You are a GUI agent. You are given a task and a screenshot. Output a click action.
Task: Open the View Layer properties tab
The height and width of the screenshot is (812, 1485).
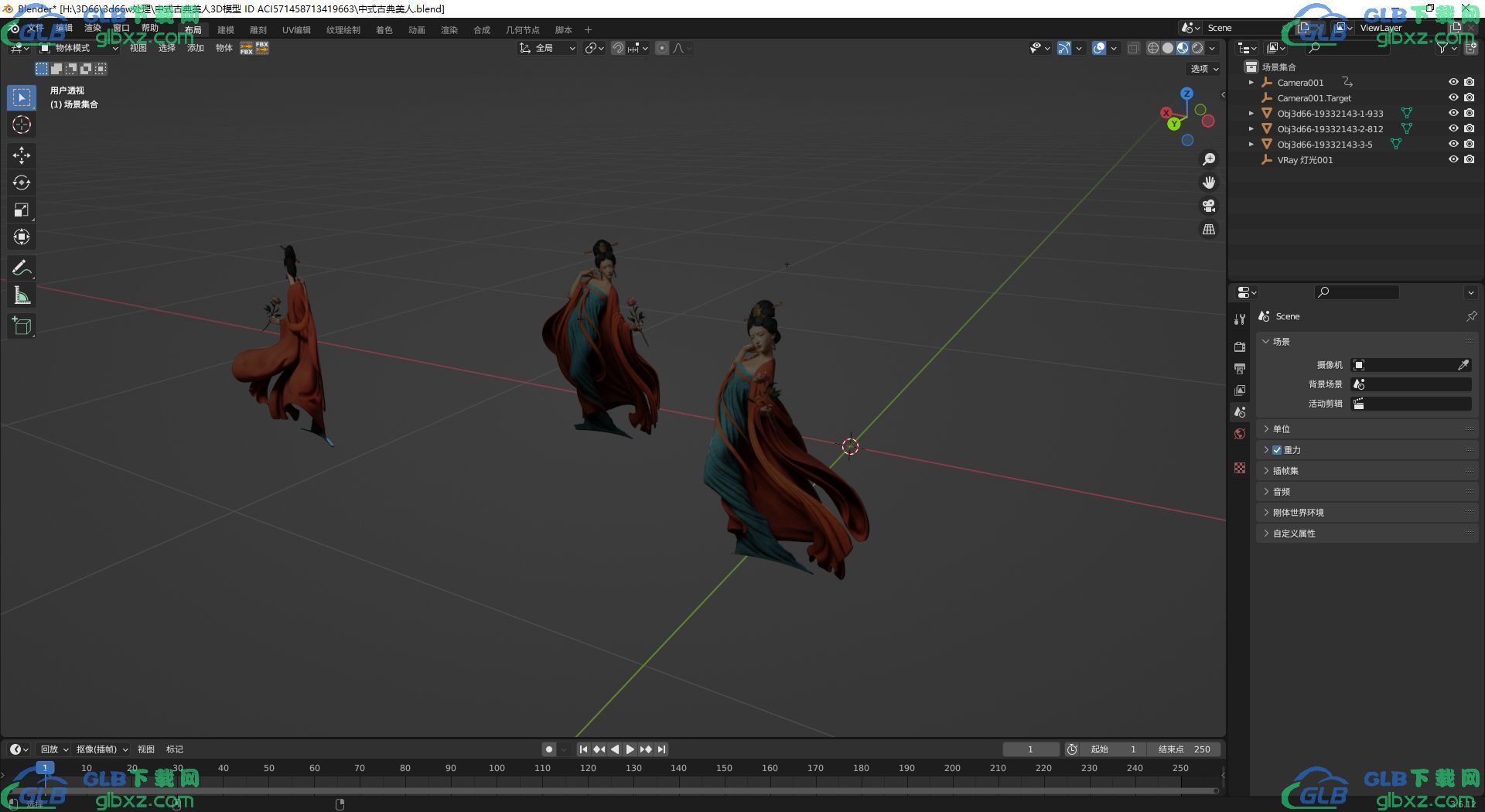[1240, 390]
